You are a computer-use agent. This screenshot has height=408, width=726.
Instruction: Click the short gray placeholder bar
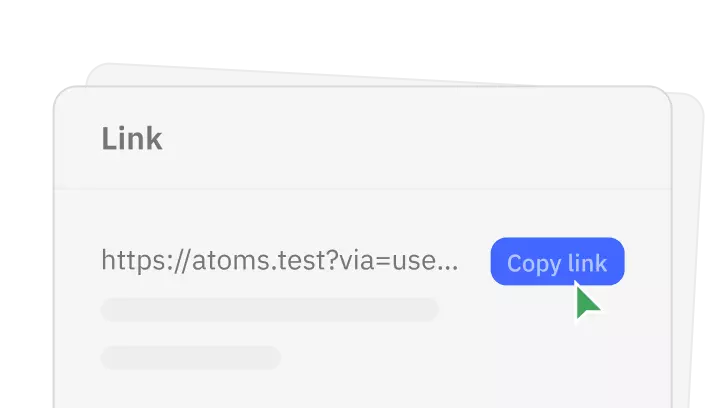coord(190,357)
